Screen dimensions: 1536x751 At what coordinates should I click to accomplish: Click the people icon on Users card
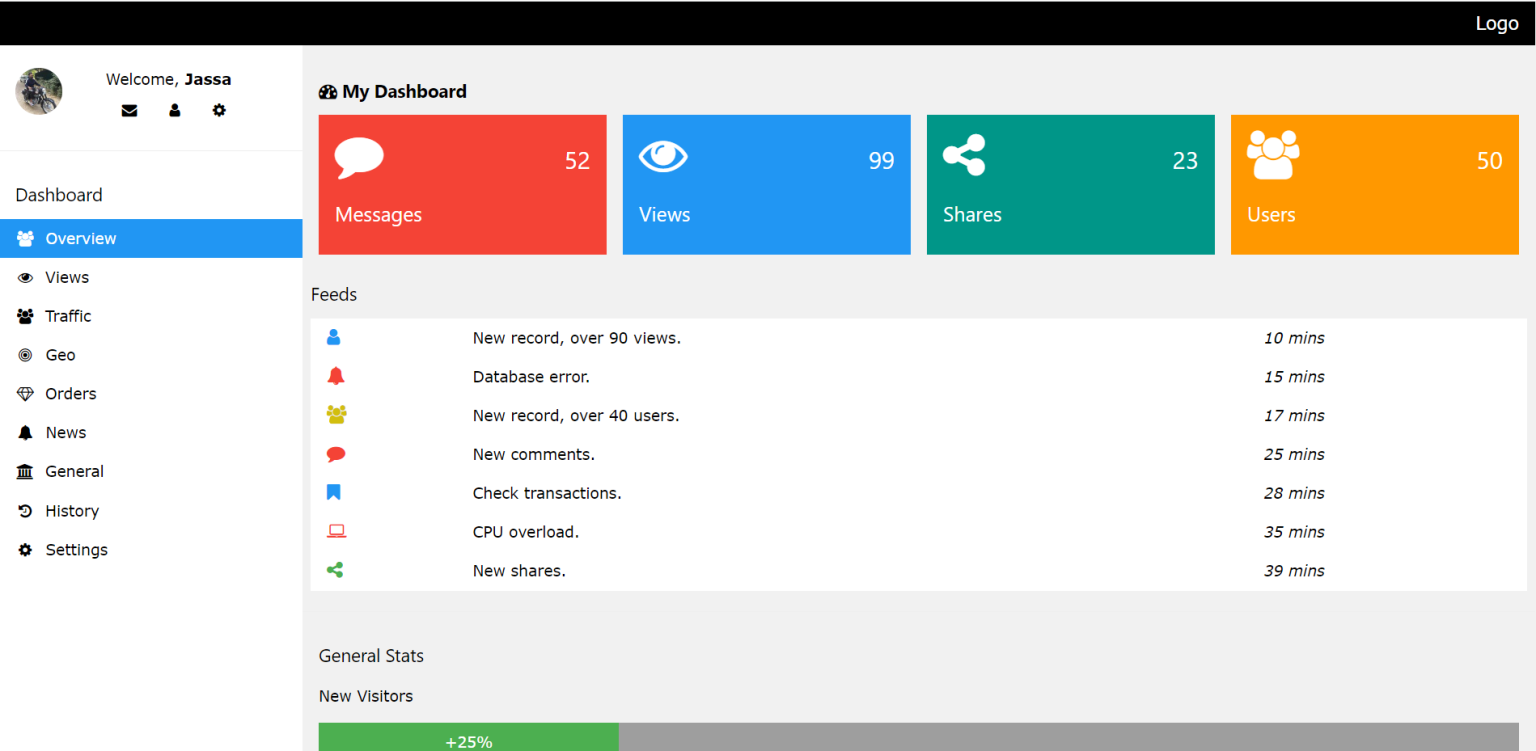[1273, 155]
